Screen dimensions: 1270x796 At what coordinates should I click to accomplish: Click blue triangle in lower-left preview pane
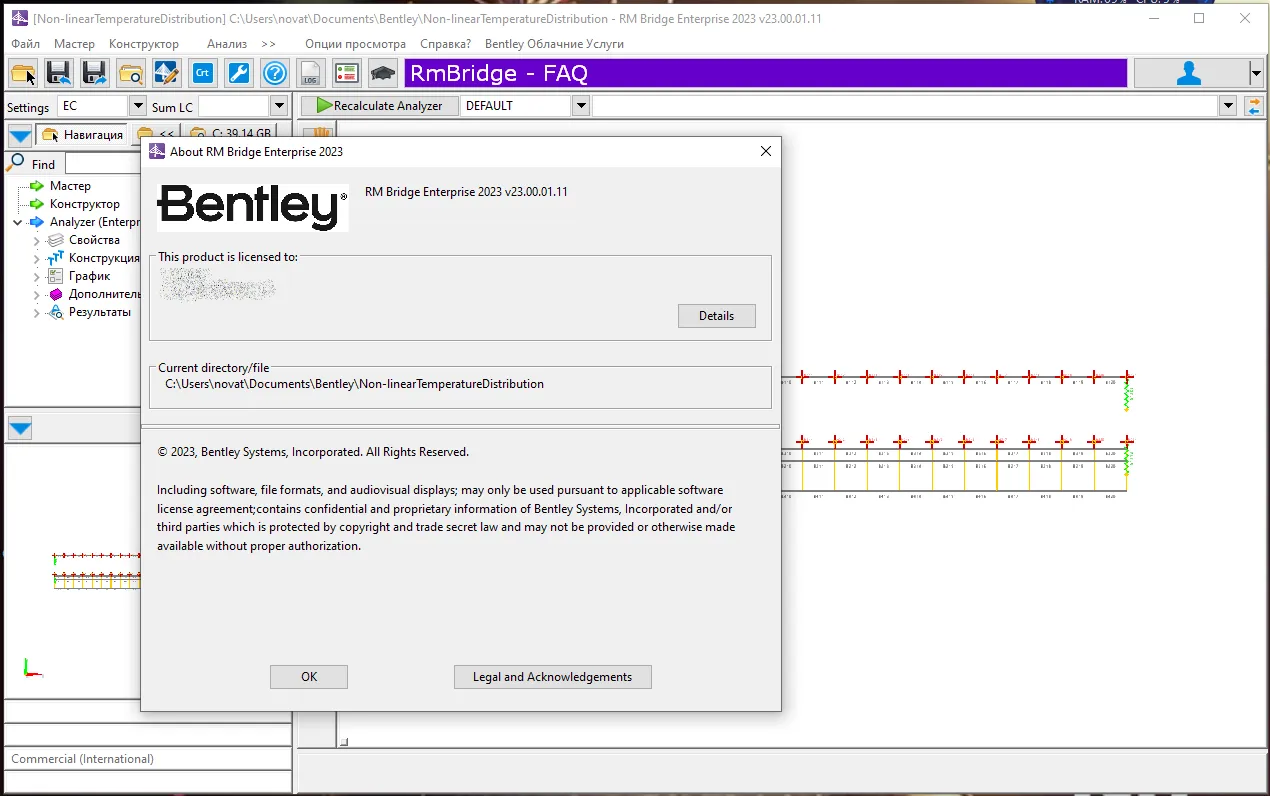[x=20, y=429]
